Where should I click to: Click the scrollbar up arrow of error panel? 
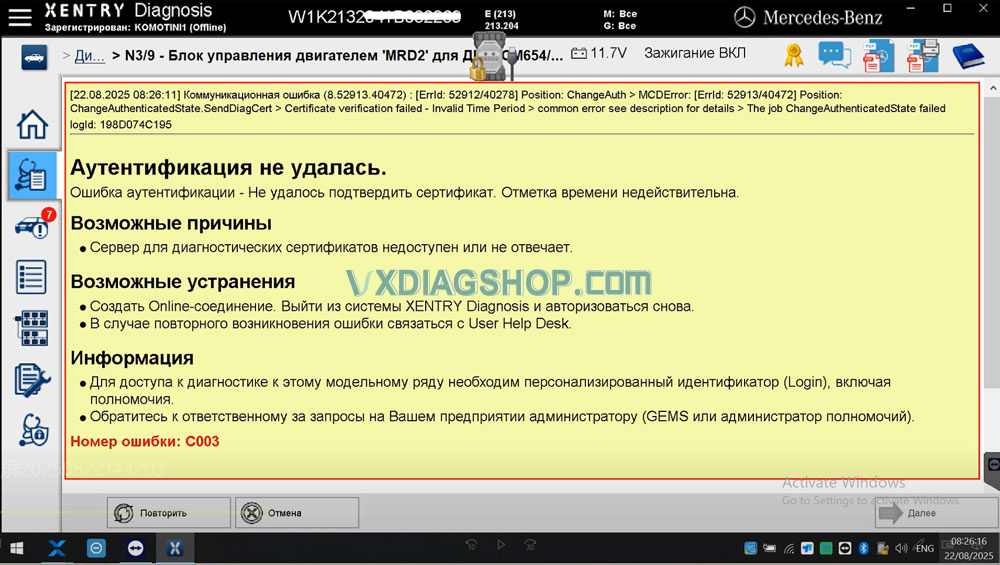click(993, 88)
